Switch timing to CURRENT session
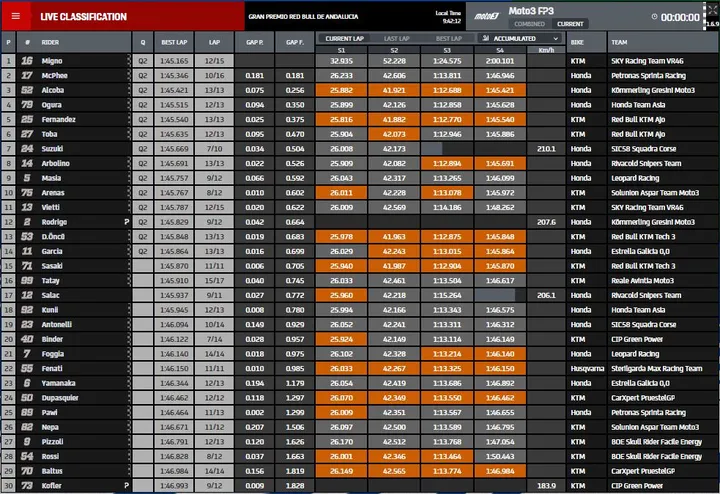 [570, 24]
